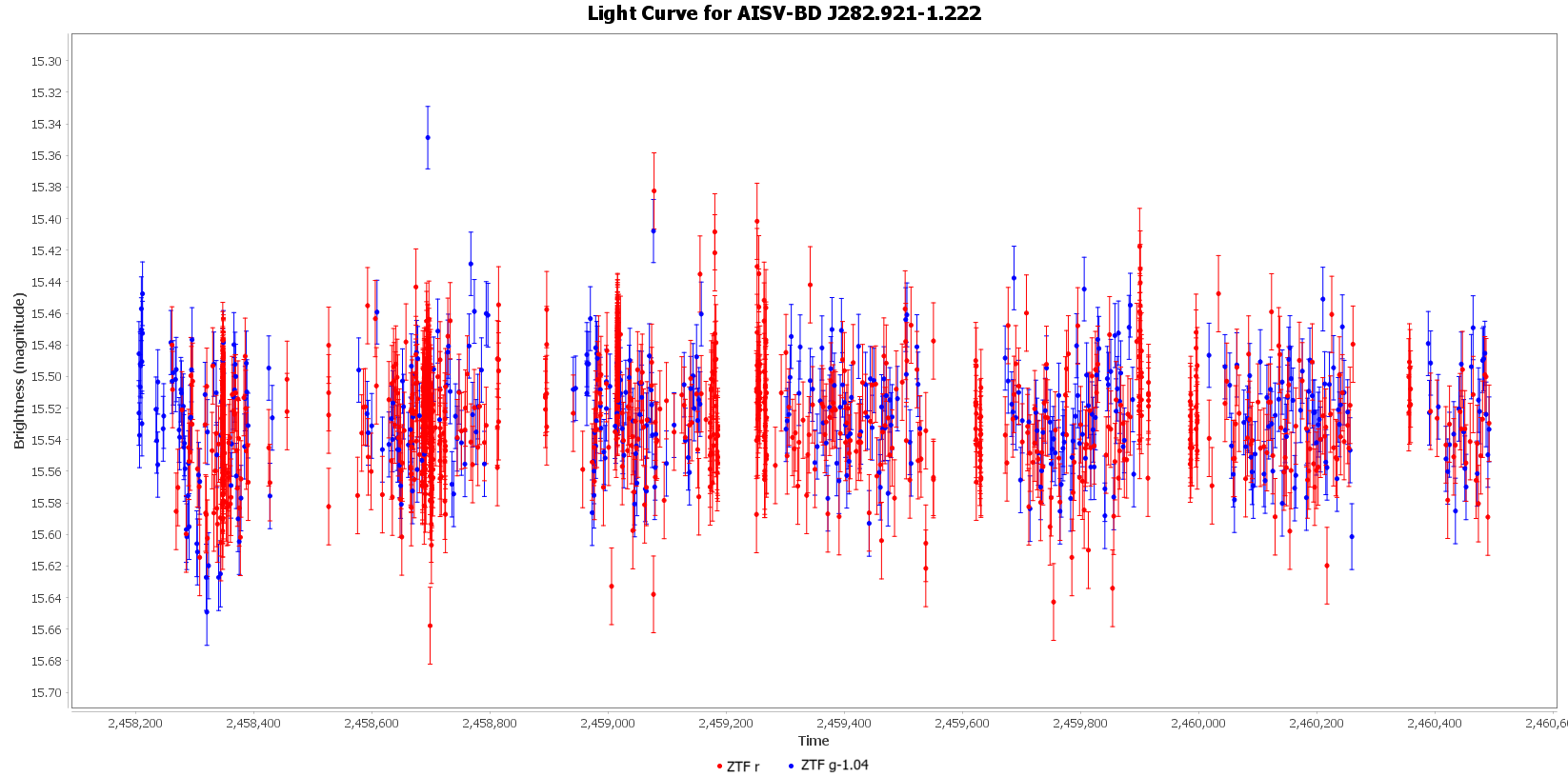Click the y-axis tick label 15.54
1568x777 pixels.
pos(46,441)
